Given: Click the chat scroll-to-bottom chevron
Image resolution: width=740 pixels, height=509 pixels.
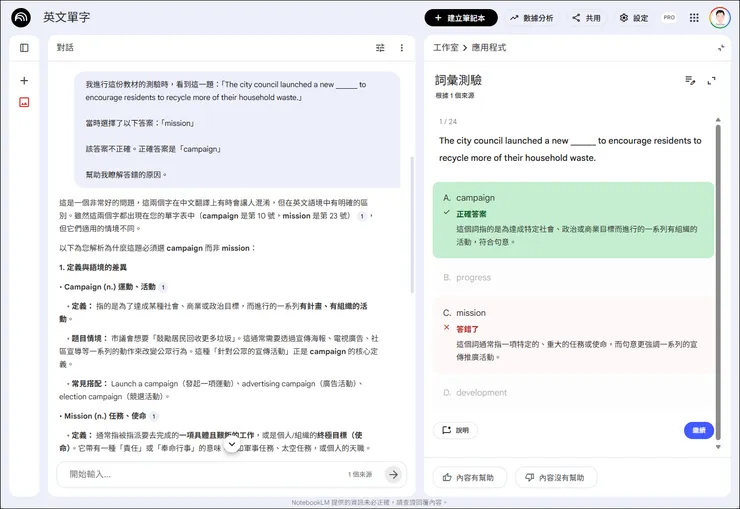Looking at the screenshot, I should click(232, 444).
